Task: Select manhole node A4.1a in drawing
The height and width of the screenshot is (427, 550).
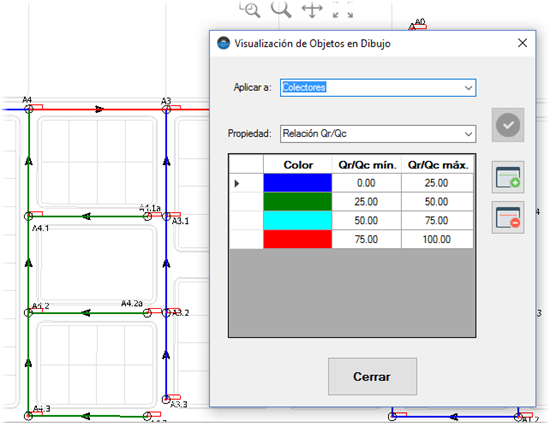Action: (x=148, y=216)
